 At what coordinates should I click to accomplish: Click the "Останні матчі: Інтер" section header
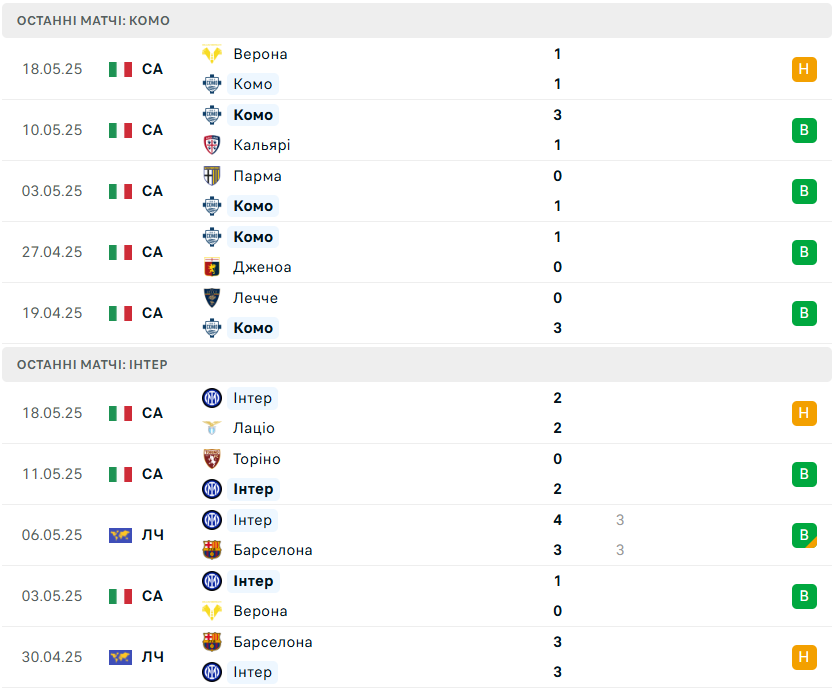(x=92, y=365)
